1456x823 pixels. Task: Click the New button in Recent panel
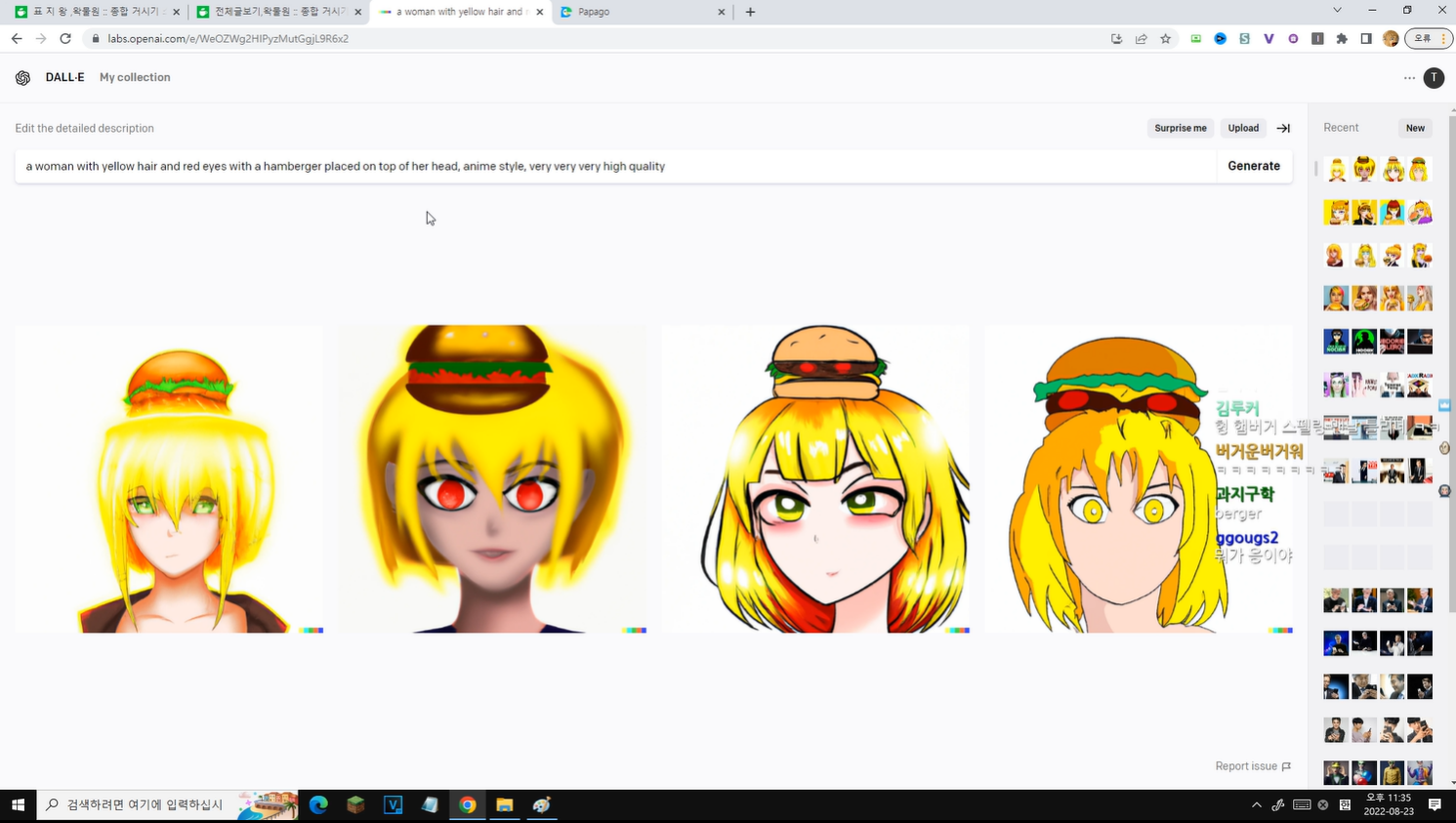point(1415,128)
